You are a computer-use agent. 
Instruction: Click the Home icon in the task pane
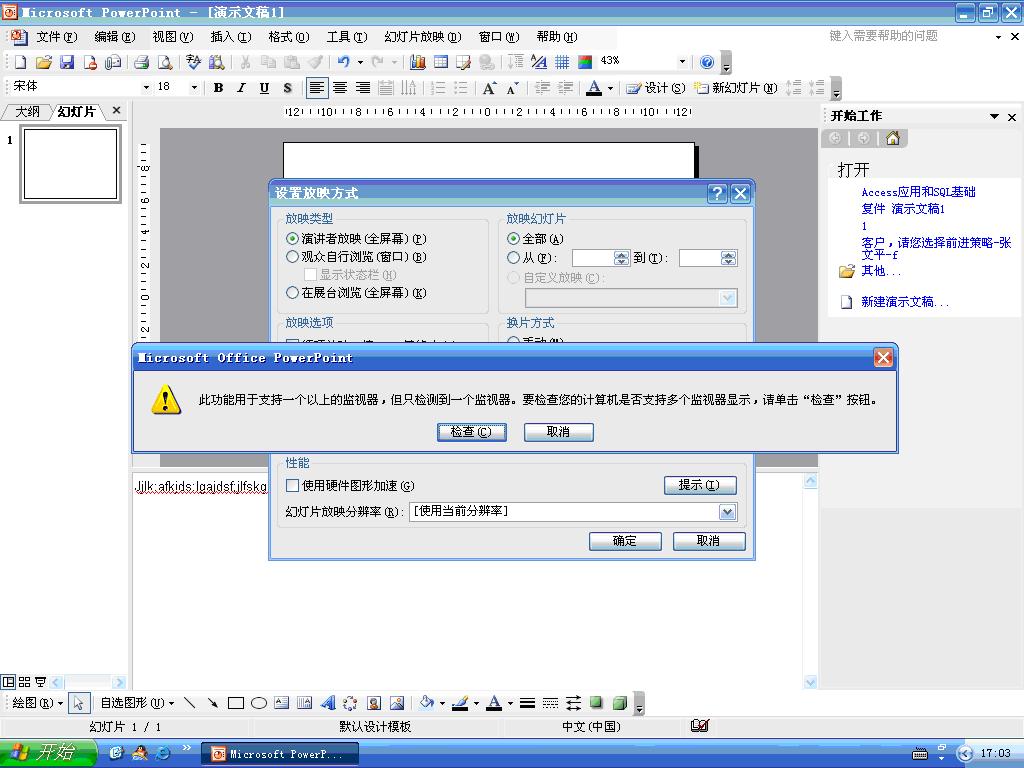point(893,138)
